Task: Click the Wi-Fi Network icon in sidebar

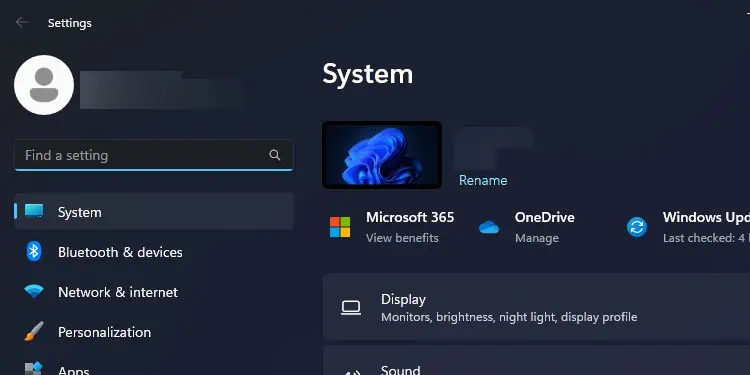Action: pyautogui.click(x=34, y=291)
